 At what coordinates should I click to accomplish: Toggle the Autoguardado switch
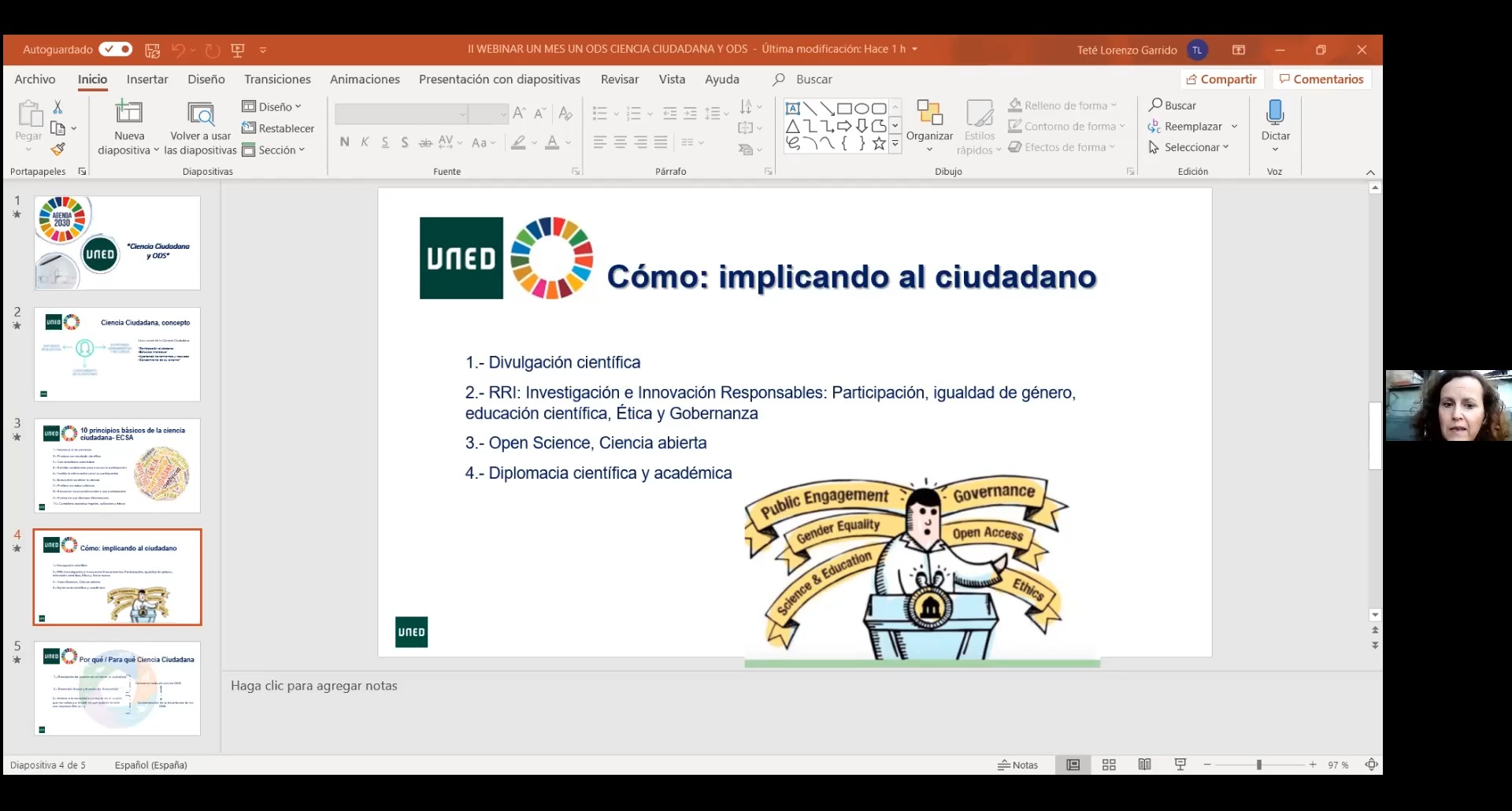[117, 49]
